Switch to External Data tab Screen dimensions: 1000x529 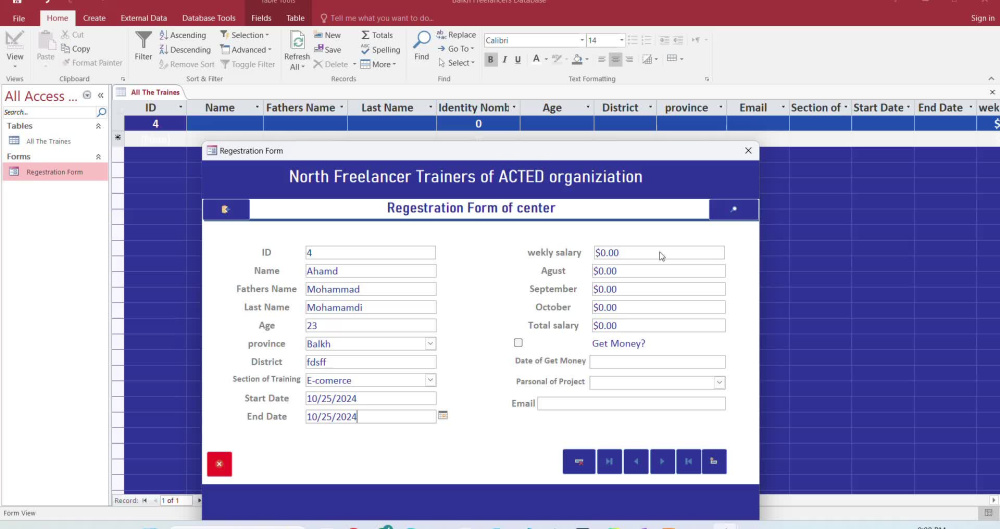tap(143, 18)
